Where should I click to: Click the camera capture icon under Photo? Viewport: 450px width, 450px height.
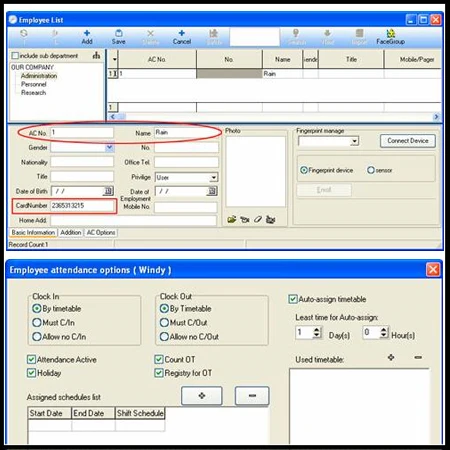point(245,219)
